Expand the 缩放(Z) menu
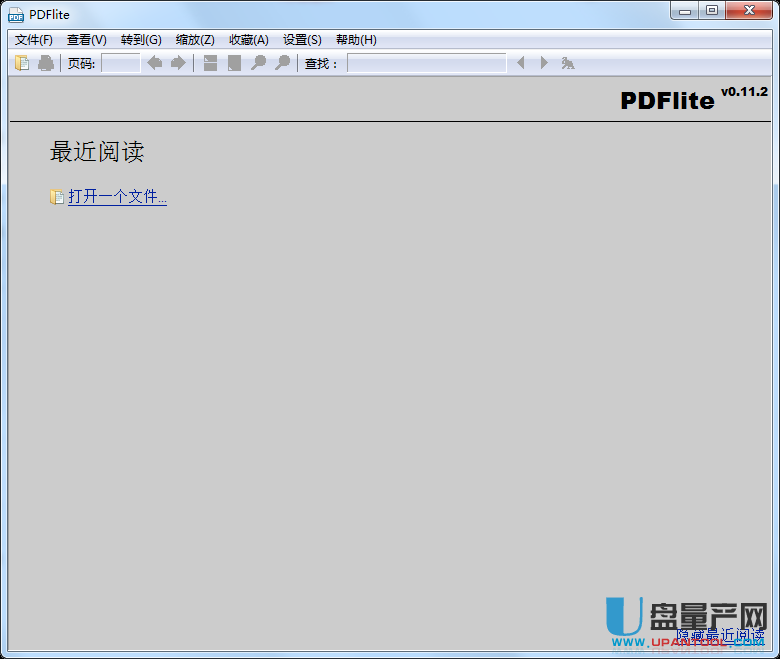 click(x=195, y=40)
